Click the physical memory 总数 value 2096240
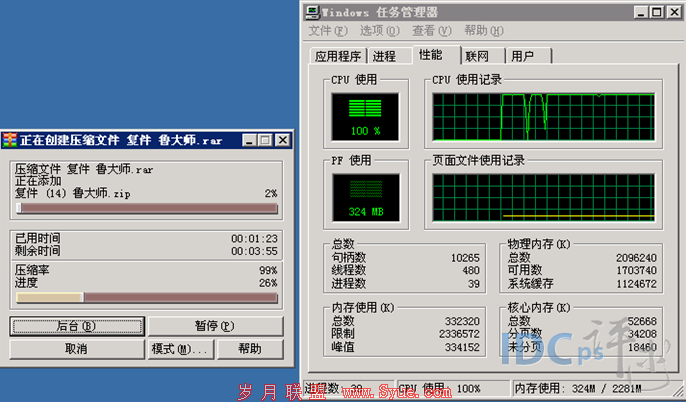The height and width of the screenshot is (402, 686). point(637,258)
